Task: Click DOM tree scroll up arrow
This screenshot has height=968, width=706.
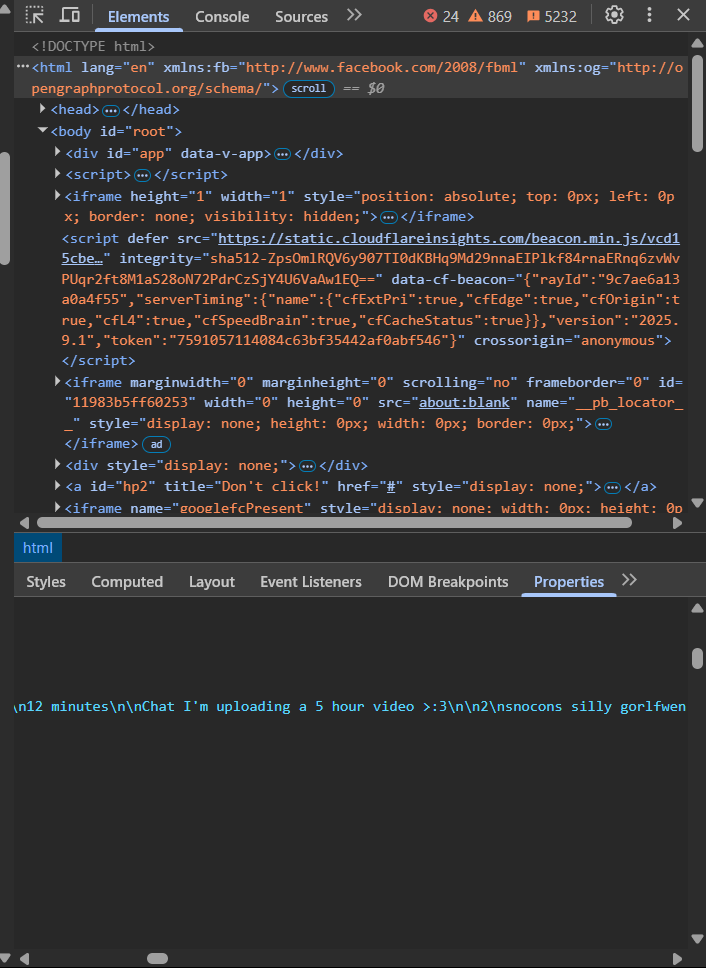Action: tap(697, 43)
